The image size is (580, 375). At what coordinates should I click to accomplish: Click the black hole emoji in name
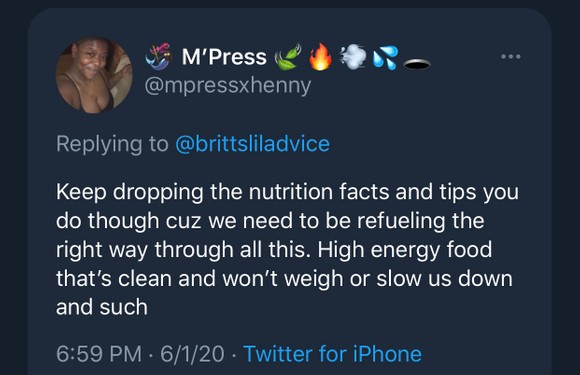pyautogui.click(x=417, y=65)
